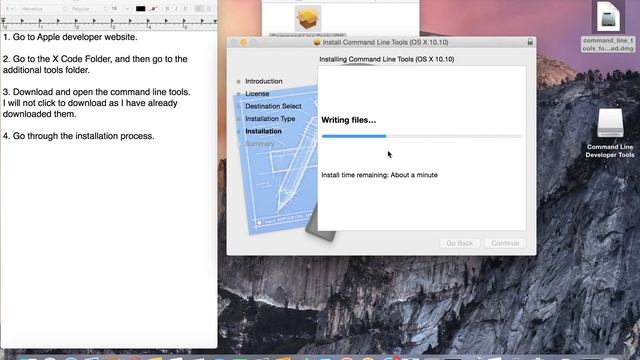Open the Regular typeface dropdown
Screen dimensions: 640x360
pyautogui.click(x=89, y=9)
